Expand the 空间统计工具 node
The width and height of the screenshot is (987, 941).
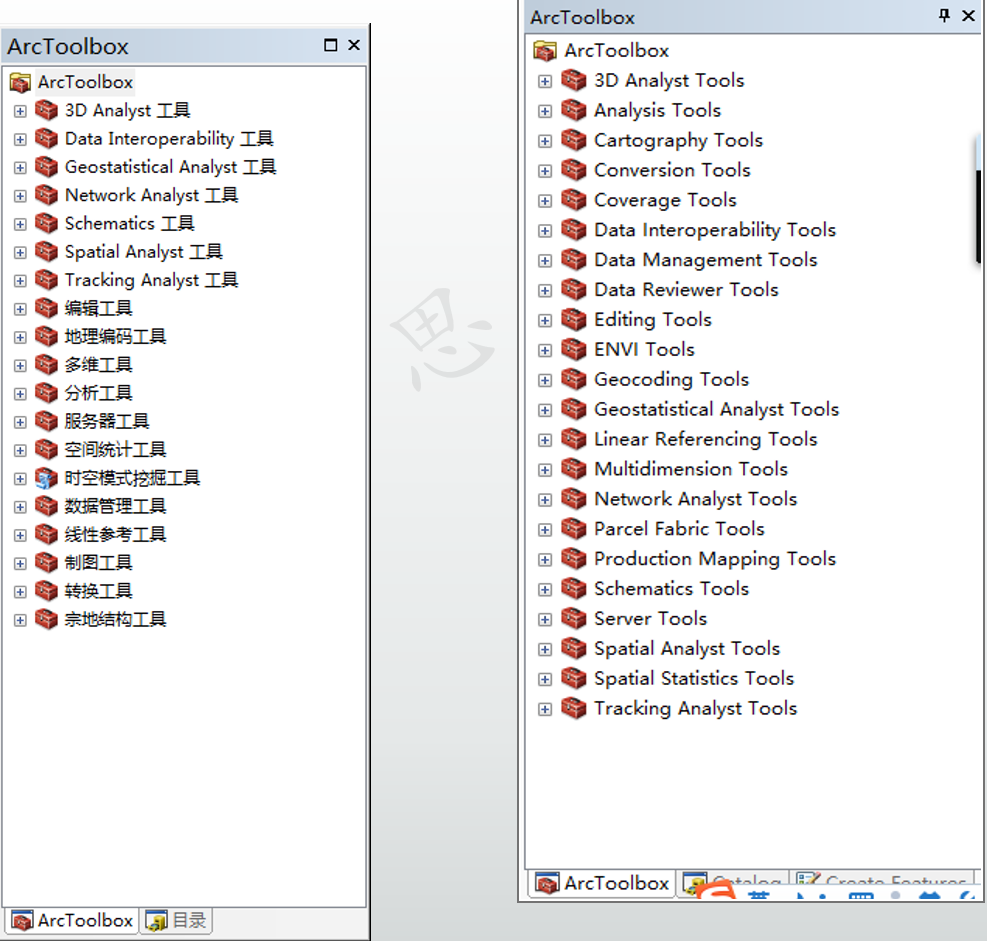[x=20, y=451]
